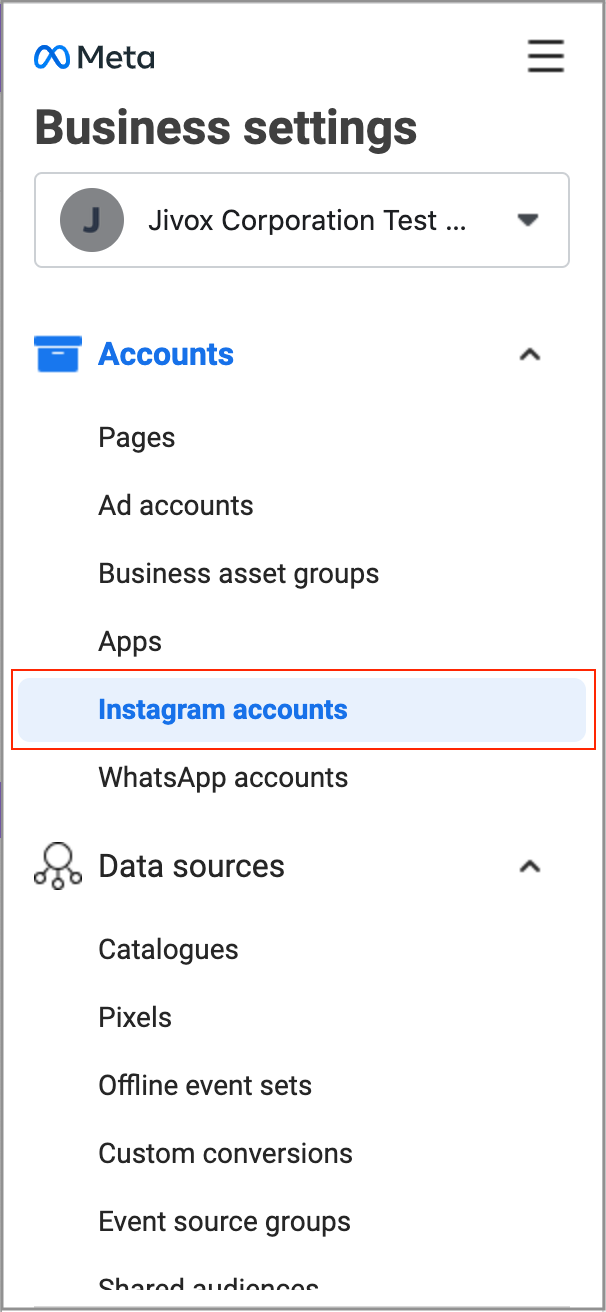The height and width of the screenshot is (1312, 606).
Task: Collapse the Accounts section chevron
Action: click(x=530, y=354)
